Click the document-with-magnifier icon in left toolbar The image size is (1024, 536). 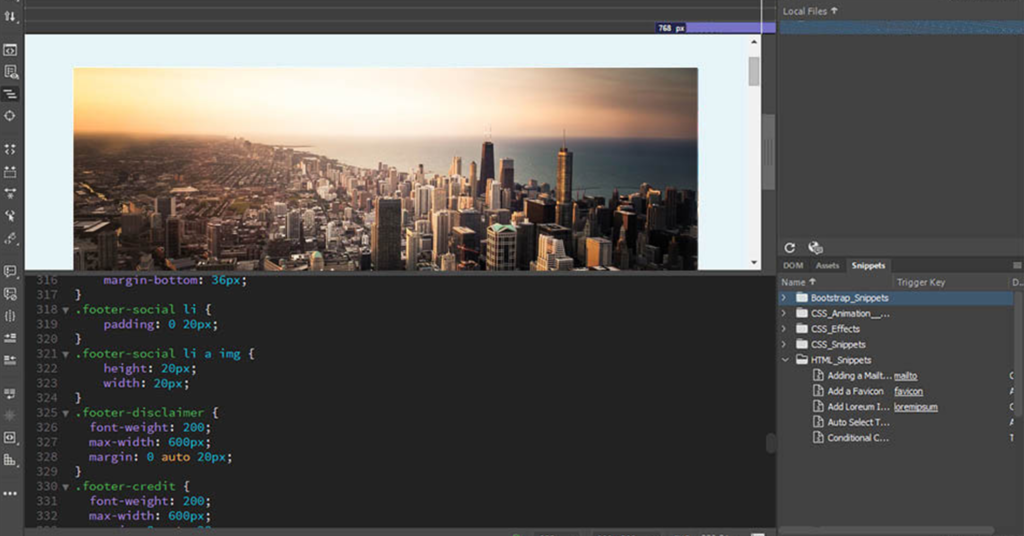[10, 72]
